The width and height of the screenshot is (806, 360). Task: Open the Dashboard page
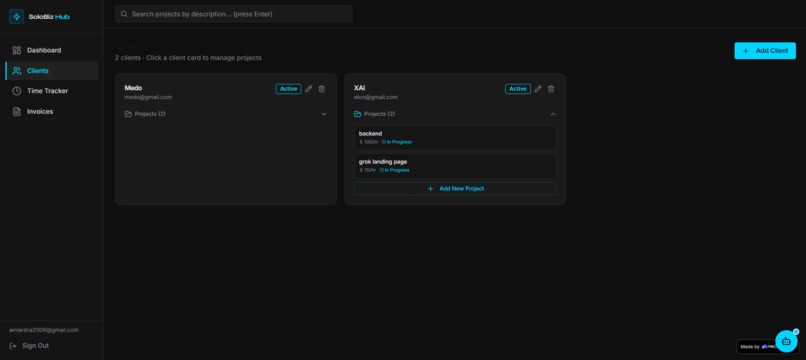coord(51,50)
